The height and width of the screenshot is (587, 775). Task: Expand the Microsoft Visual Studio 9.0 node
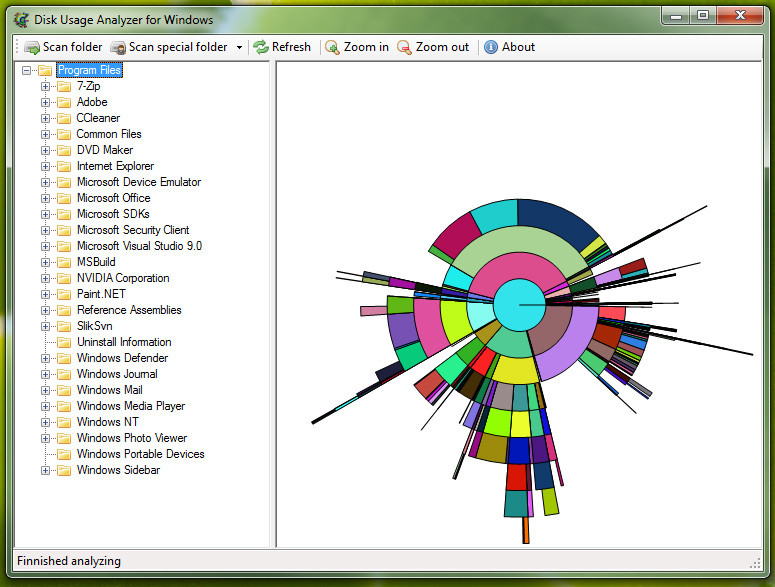pyautogui.click(x=45, y=246)
